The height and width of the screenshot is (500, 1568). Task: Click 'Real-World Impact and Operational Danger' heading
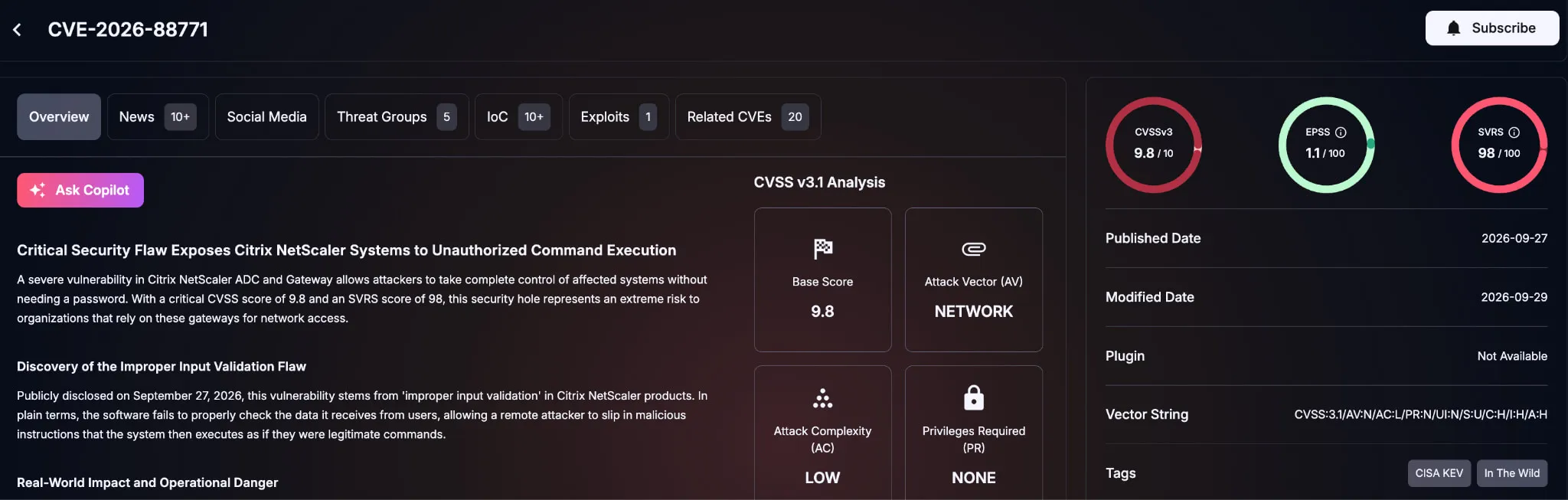[147, 482]
